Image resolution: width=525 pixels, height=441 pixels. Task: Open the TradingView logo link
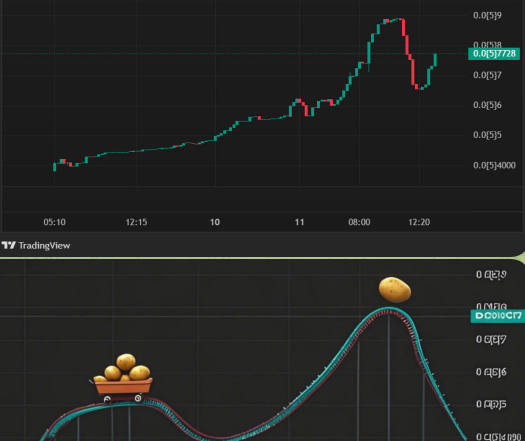pyautogui.click(x=36, y=245)
